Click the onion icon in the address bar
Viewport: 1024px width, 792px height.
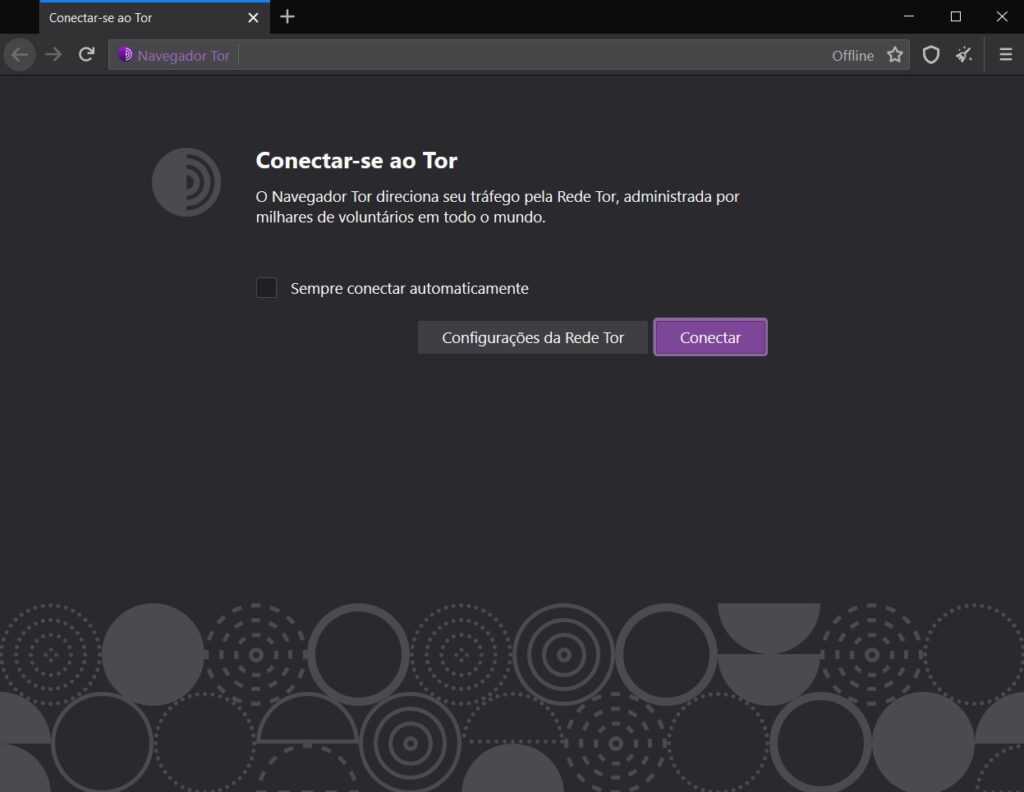tap(125, 54)
